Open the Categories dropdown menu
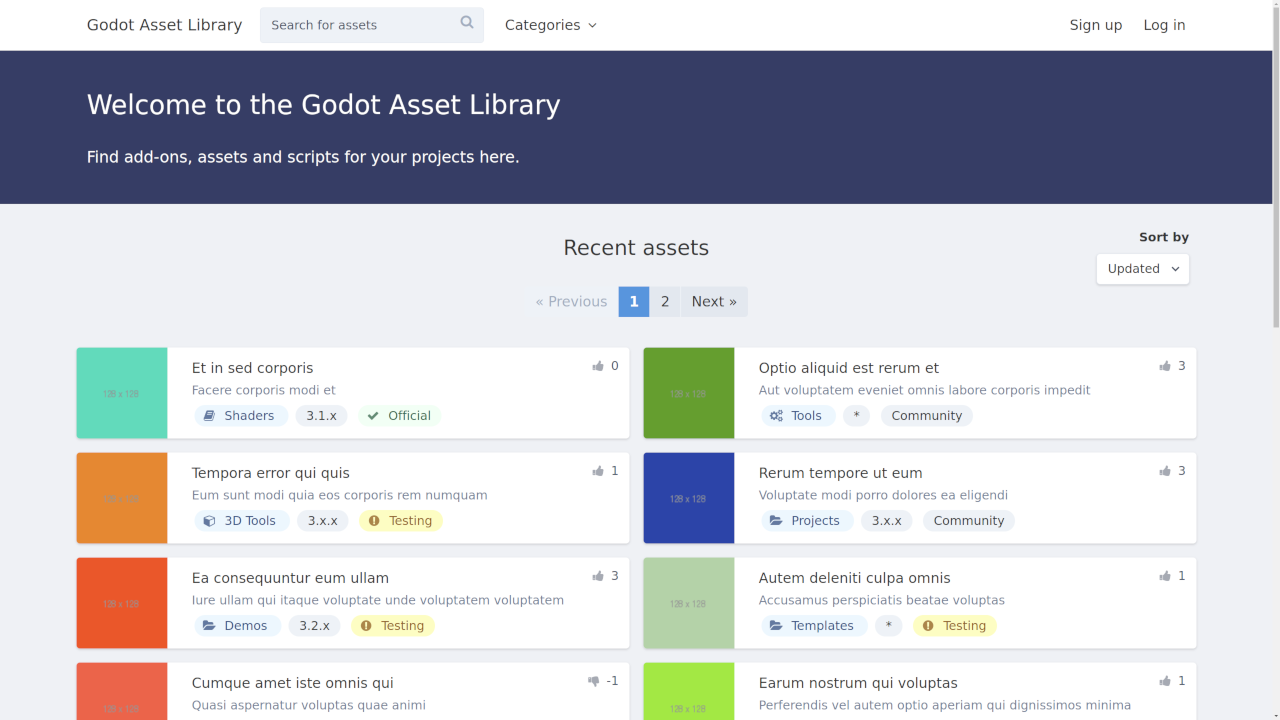1280x720 pixels. tap(551, 25)
